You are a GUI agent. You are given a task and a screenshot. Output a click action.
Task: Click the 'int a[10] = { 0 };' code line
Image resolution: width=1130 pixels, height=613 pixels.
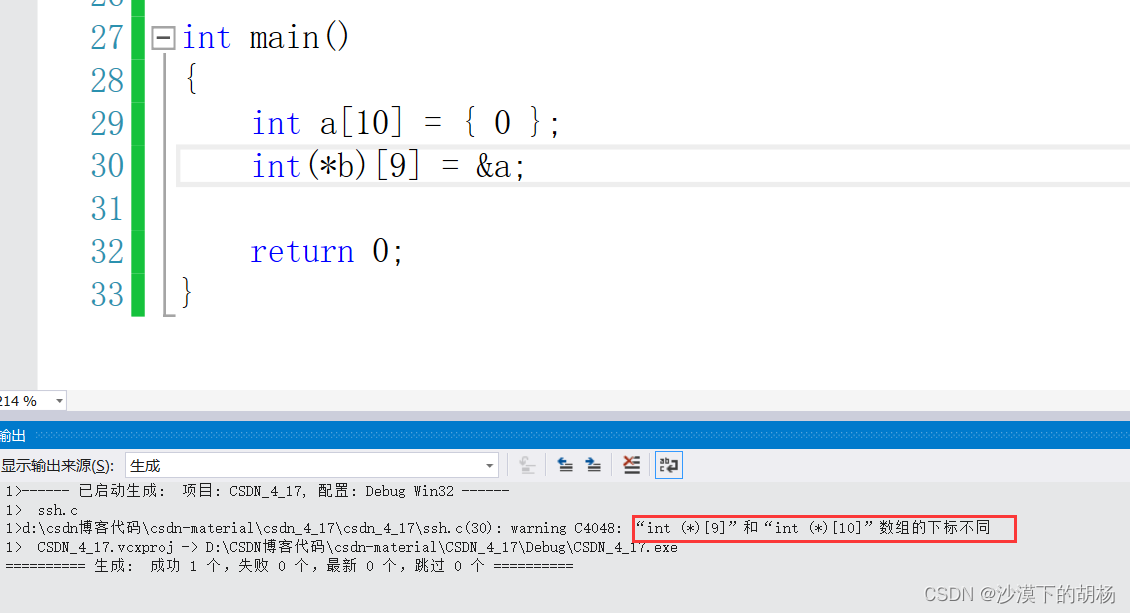tap(405, 122)
